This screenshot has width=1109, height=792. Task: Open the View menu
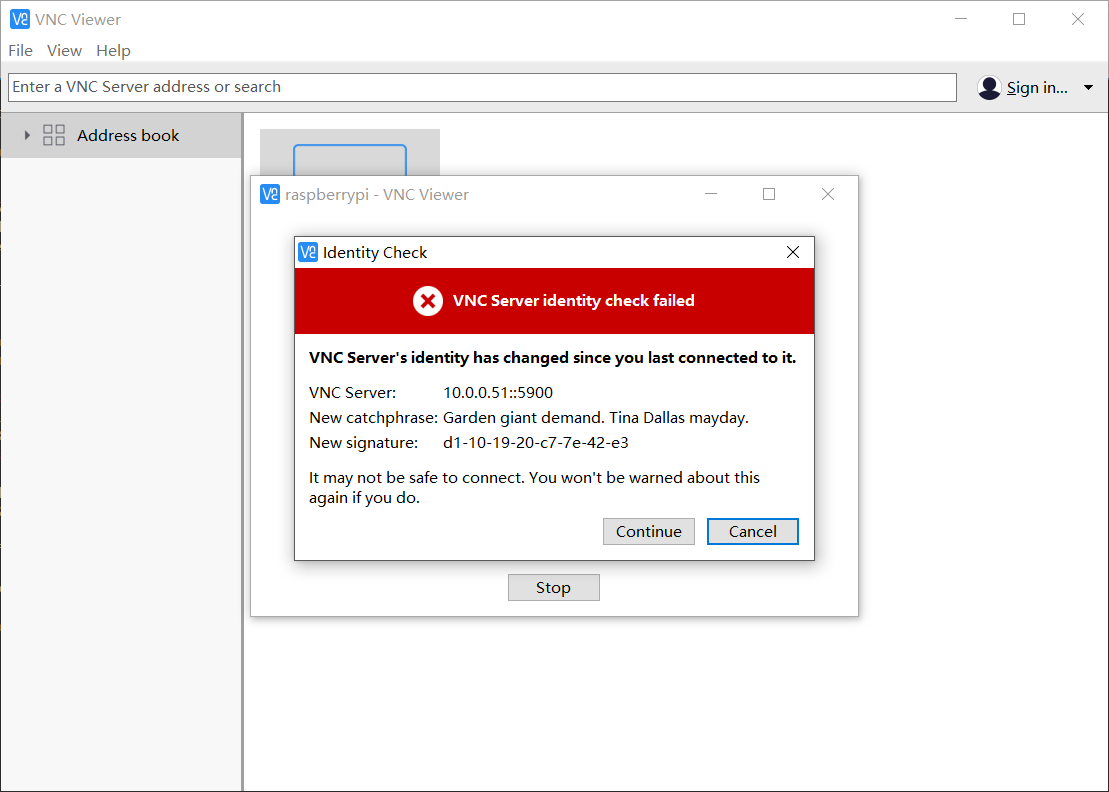(64, 50)
